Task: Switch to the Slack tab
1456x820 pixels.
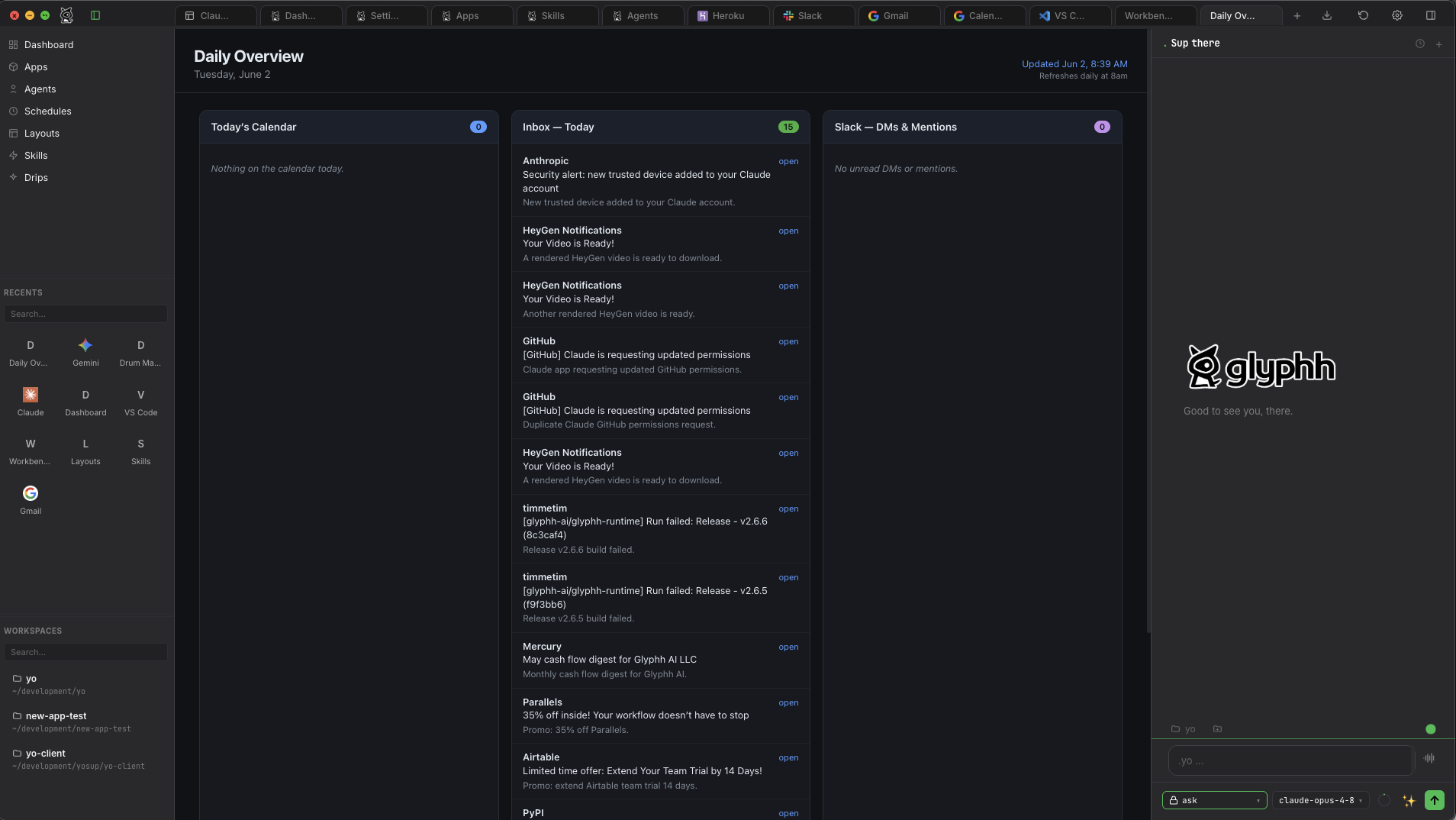Action: [x=814, y=16]
